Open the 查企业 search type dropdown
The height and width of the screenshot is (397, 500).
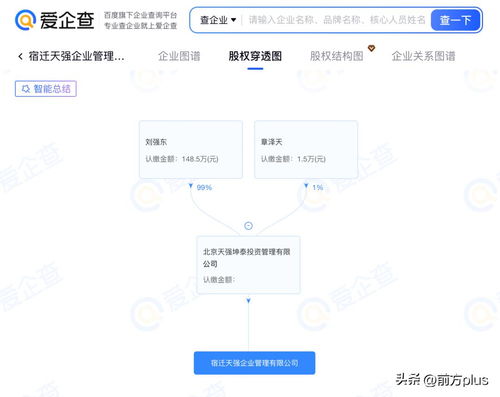tap(218, 20)
